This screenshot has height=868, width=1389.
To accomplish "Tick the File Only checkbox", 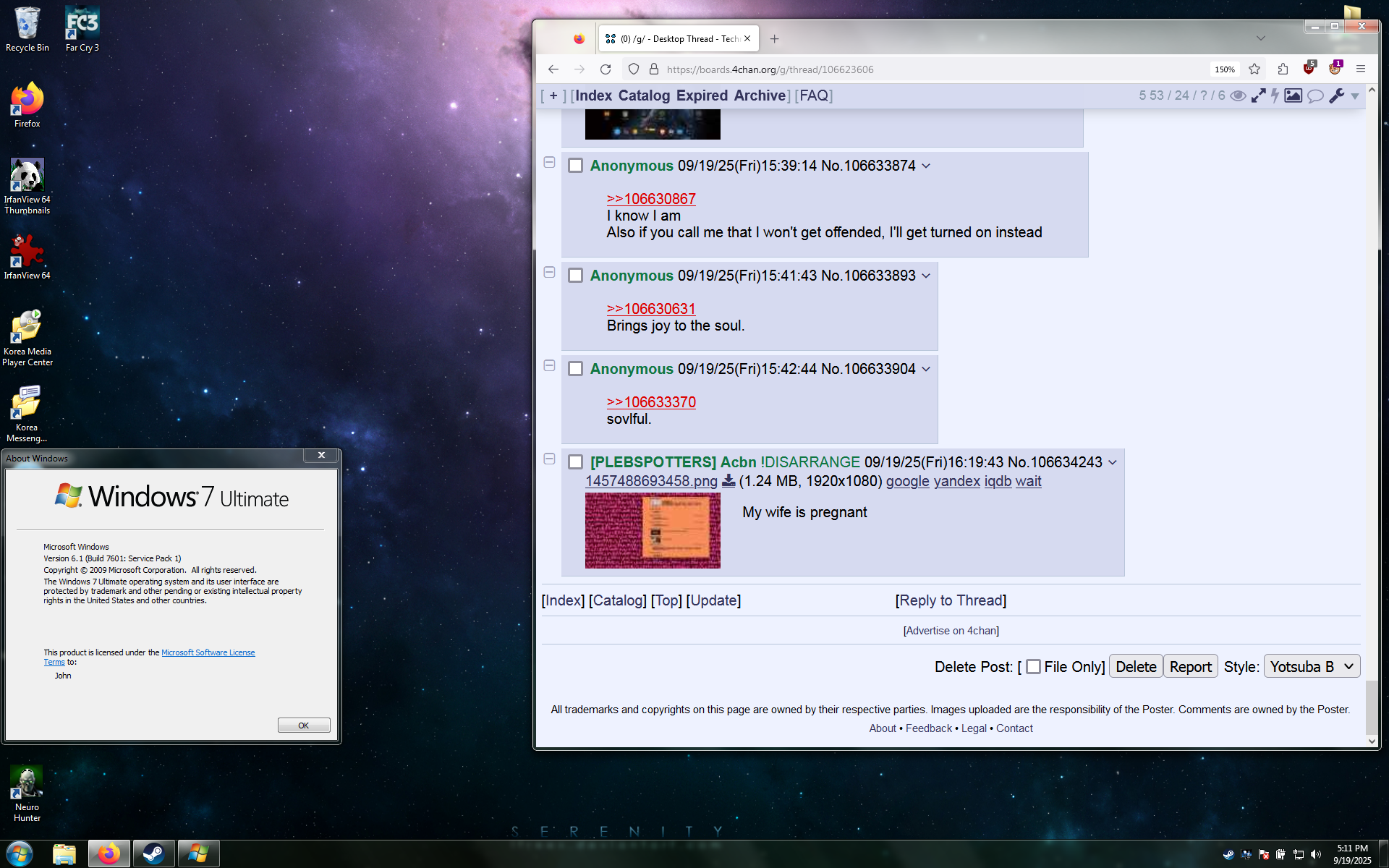I will [x=1033, y=666].
